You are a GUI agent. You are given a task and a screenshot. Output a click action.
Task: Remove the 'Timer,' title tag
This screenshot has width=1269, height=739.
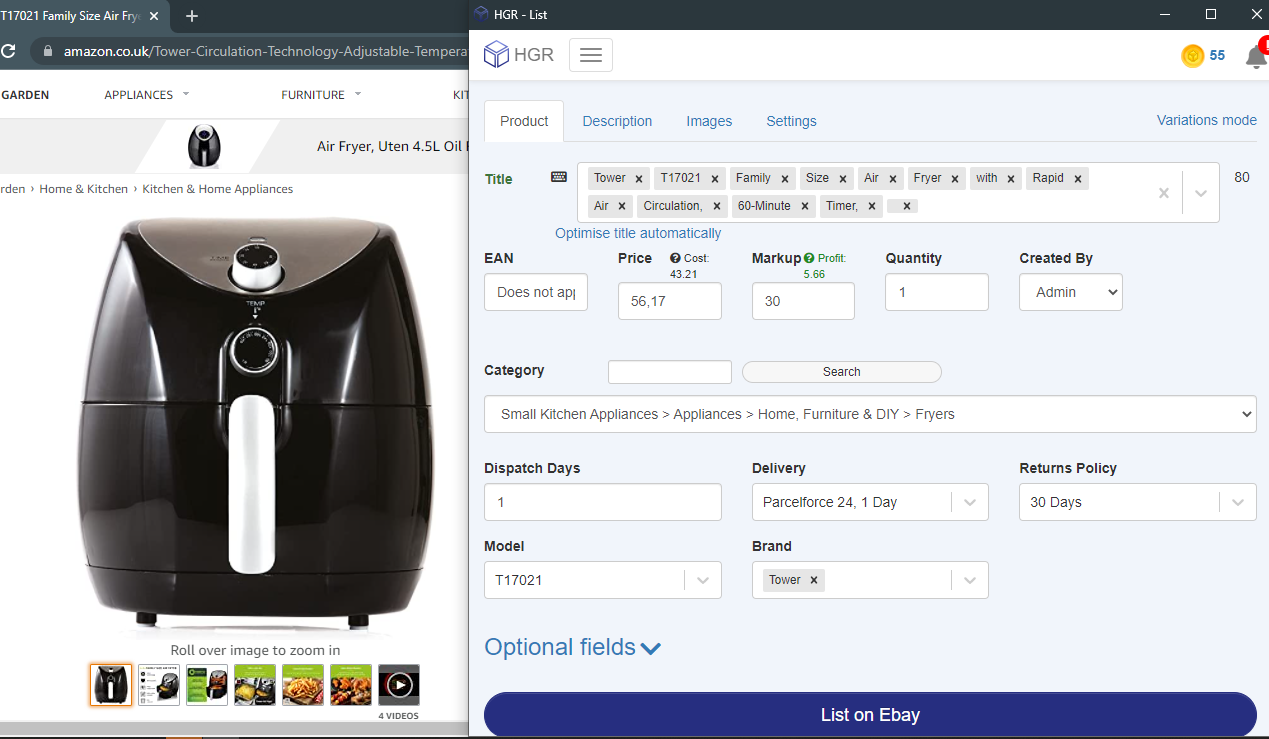[872, 207]
